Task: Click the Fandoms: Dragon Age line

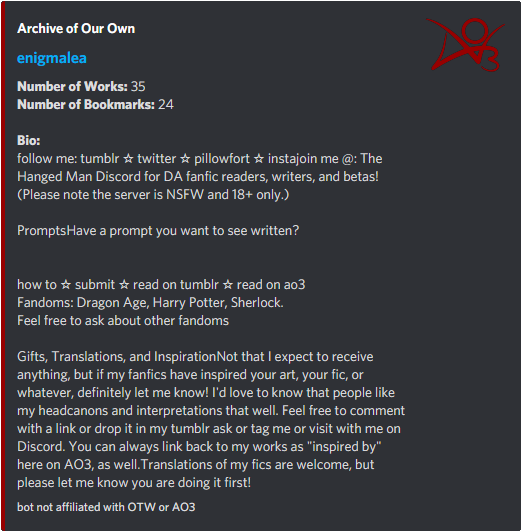Action: (x=150, y=303)
